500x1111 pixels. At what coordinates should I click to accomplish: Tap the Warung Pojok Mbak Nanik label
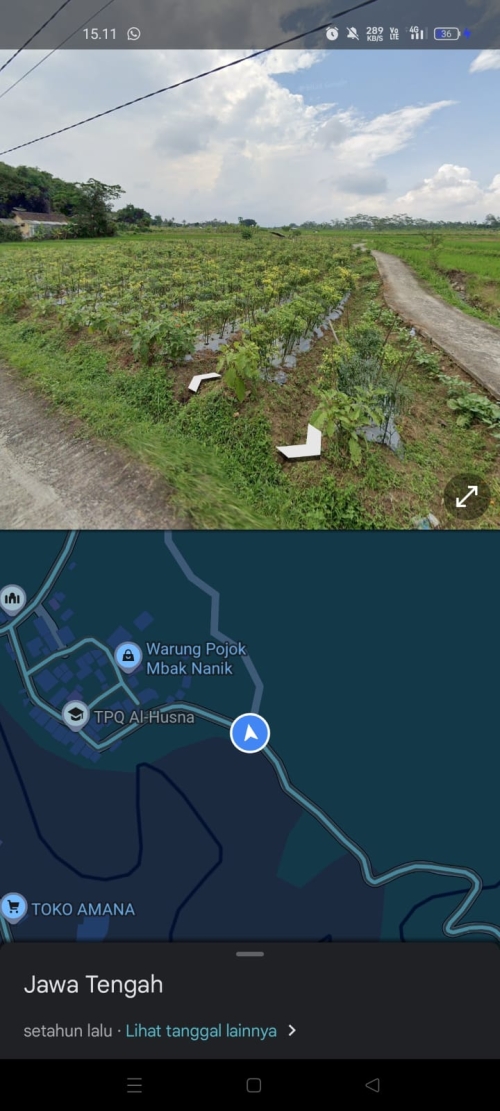click(196, 658)
